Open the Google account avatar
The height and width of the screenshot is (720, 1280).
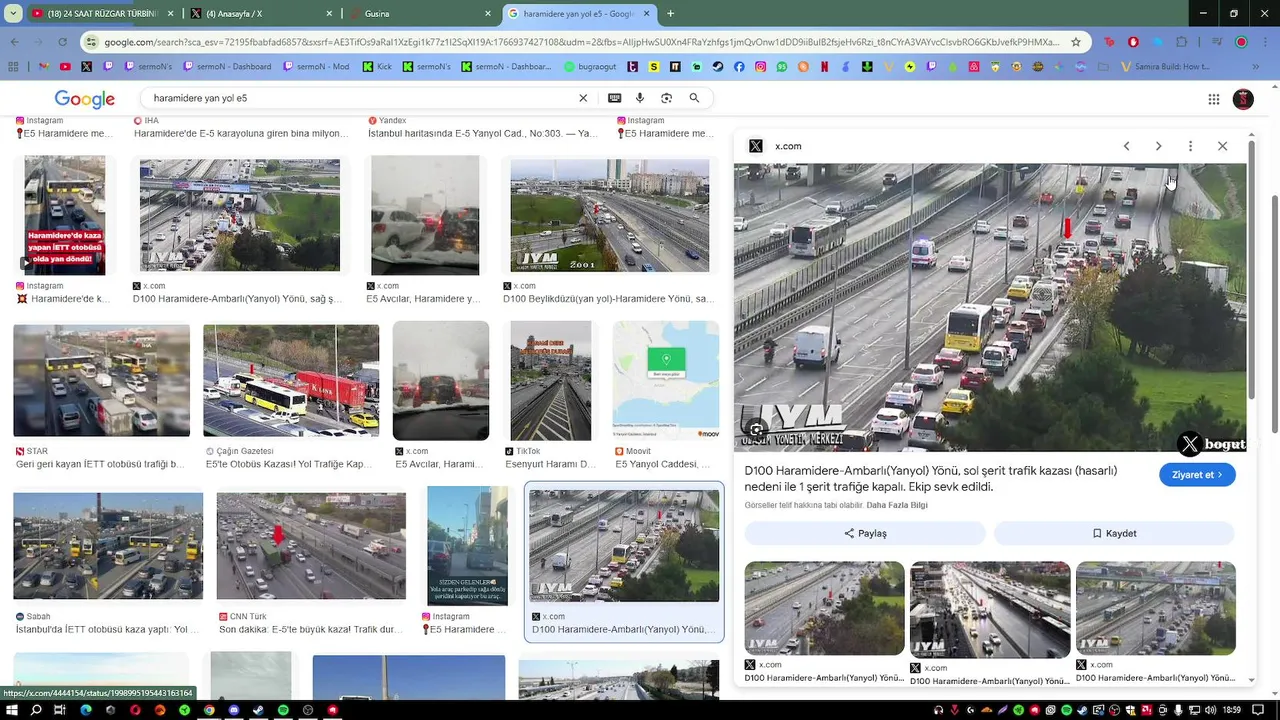(x=1243, y=99)
